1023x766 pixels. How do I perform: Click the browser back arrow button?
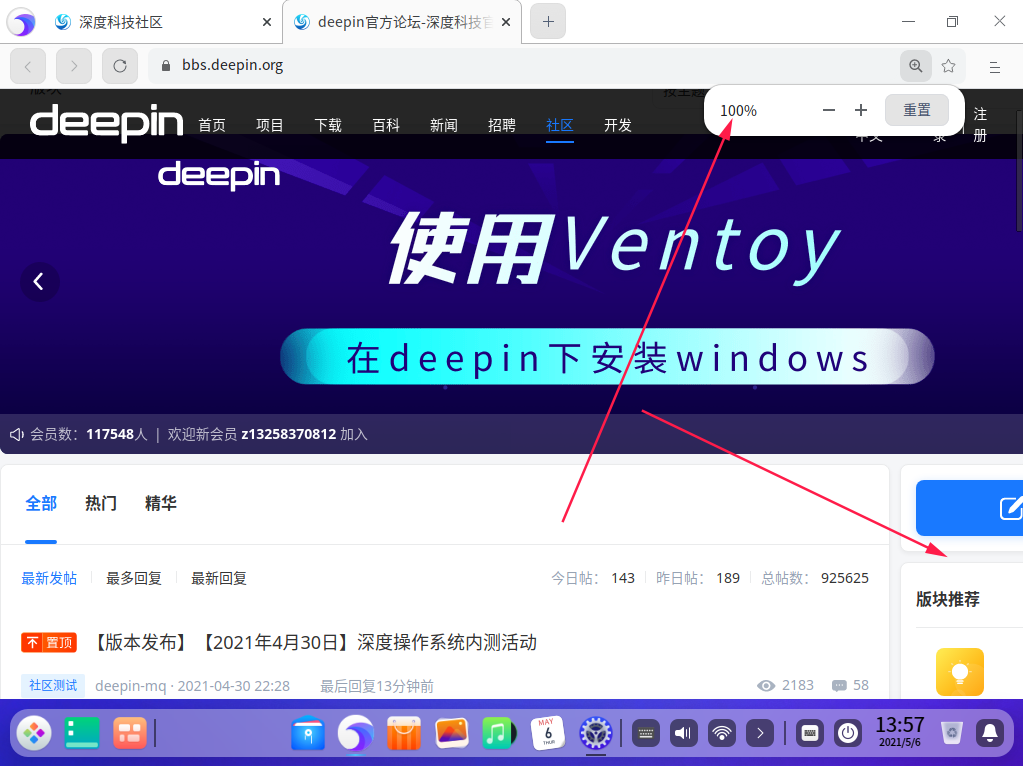[x=28, y=66]
